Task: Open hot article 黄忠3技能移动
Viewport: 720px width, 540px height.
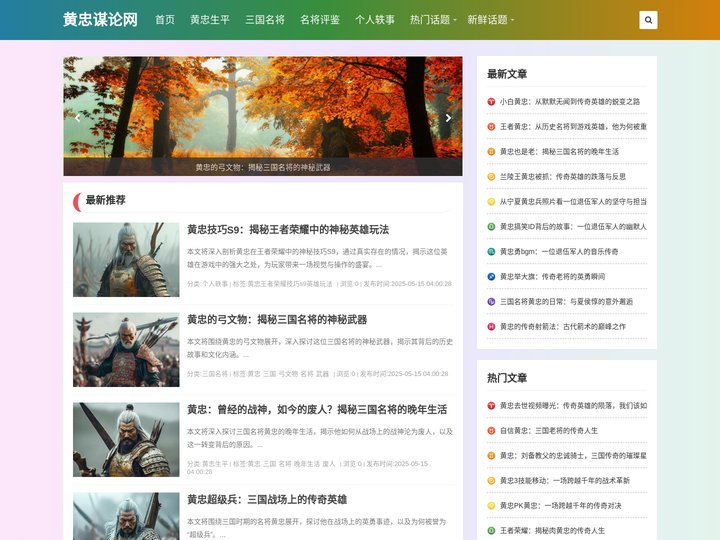Action: click(565, 481)
